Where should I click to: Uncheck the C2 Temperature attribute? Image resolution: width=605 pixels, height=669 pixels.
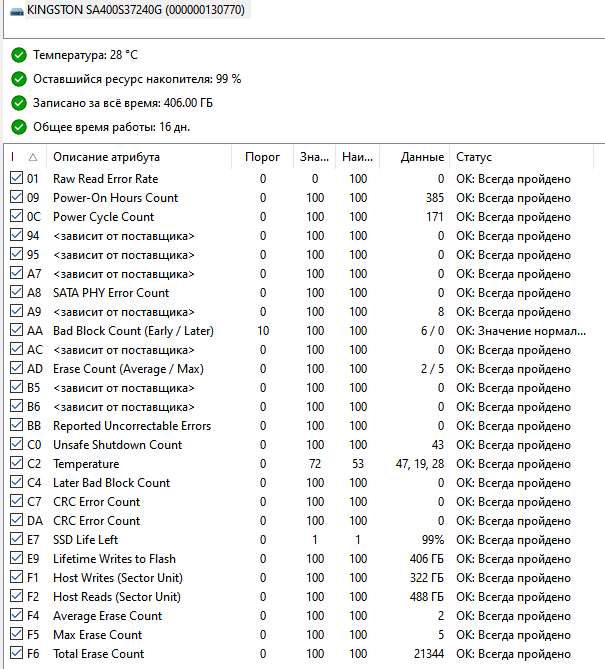coord(16,463)
